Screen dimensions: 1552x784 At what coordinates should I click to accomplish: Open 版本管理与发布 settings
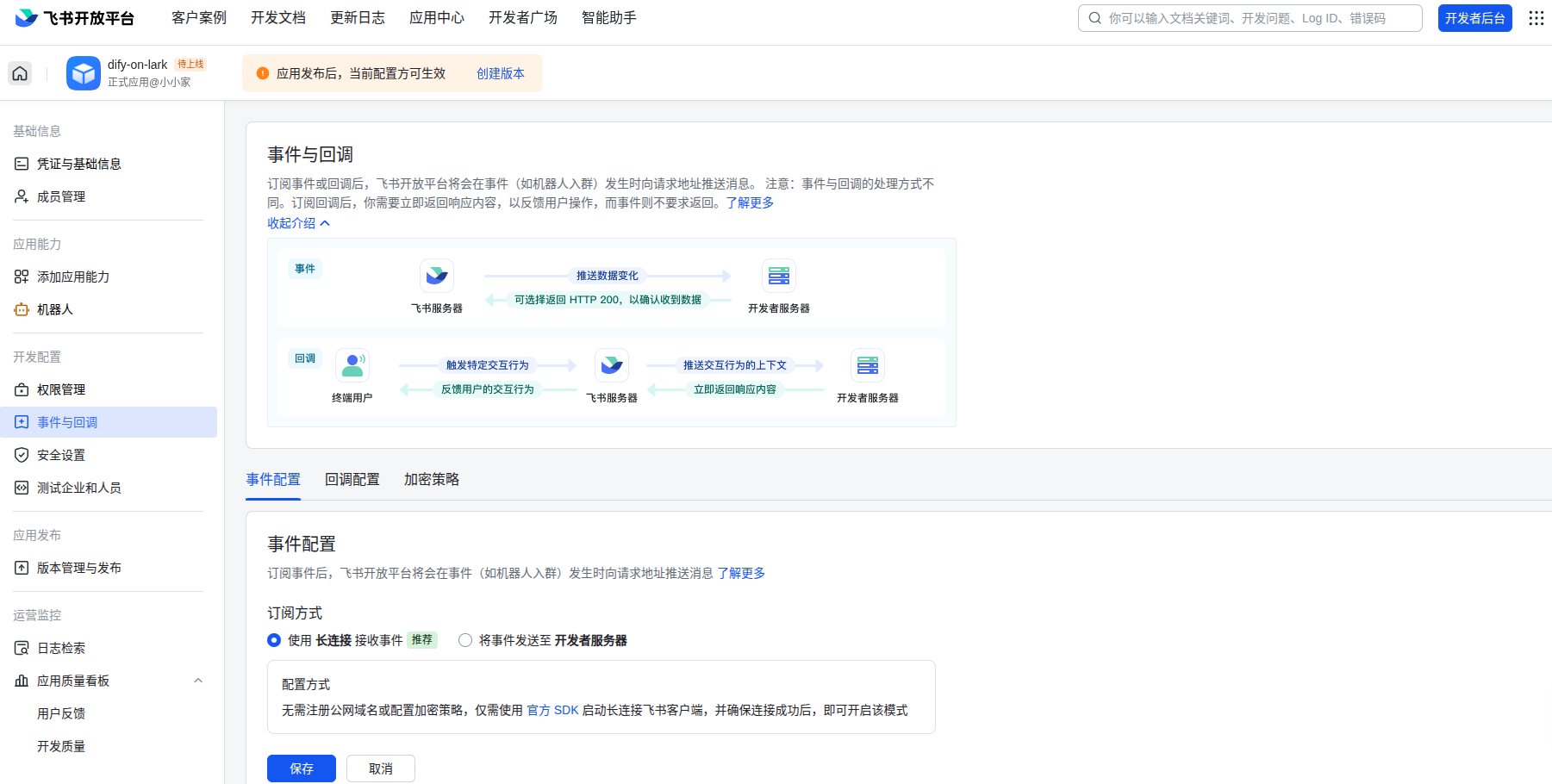coord(79,568)
